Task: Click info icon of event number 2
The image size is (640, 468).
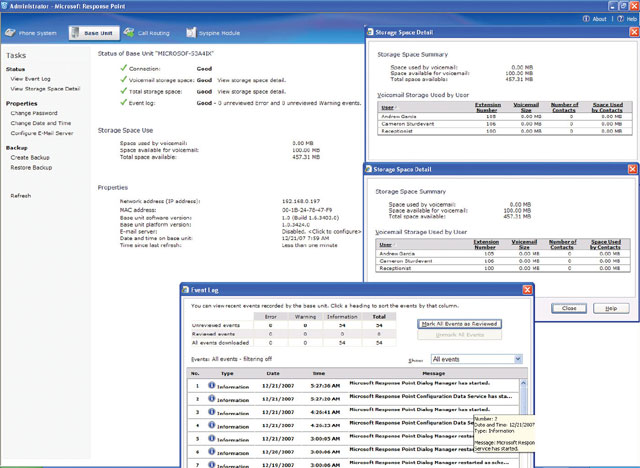Action: pyautogui.click(x=211, y=398)
